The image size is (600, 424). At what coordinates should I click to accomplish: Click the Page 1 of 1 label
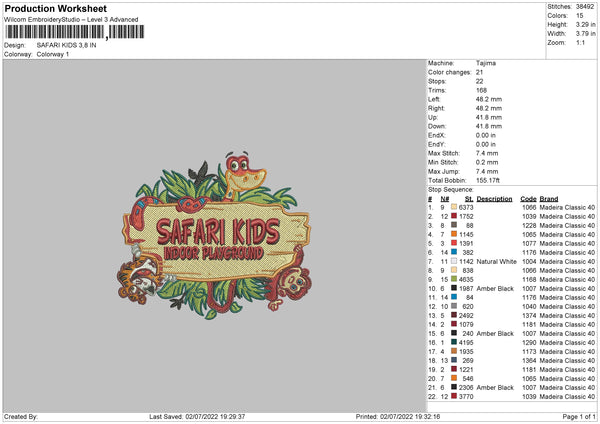[x=579, y=416]
